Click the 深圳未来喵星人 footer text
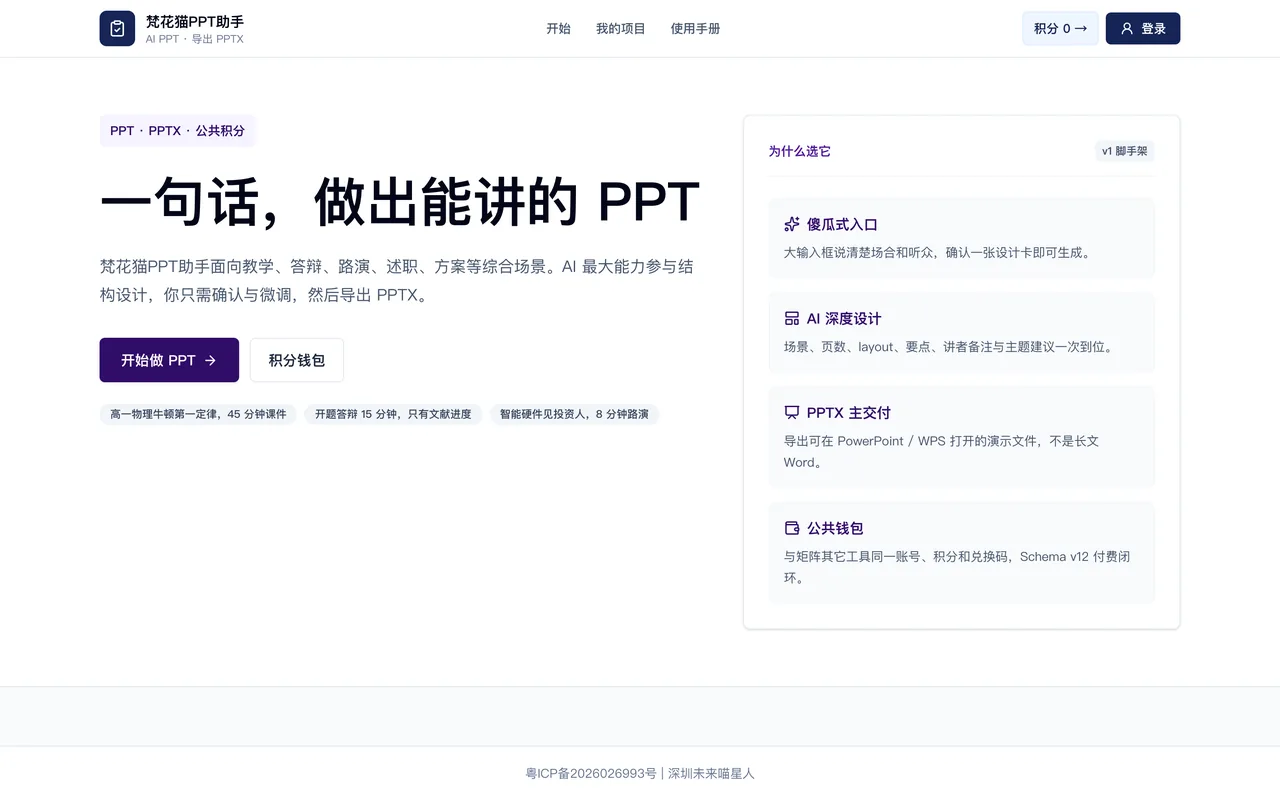1280x800 pixels. 711,773
